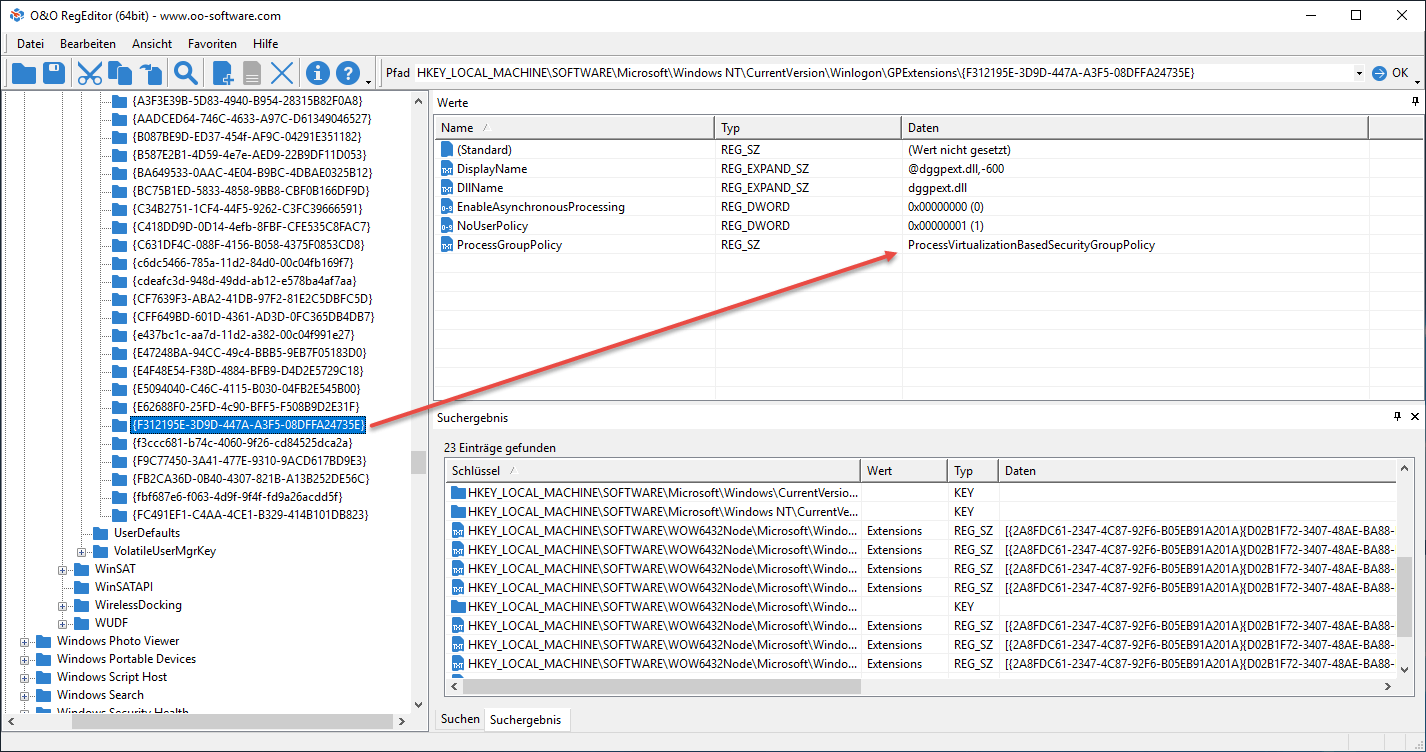1426x752 pixels.
Task: Click the paste icon in toolbar
Action: (x=150, y=73)
